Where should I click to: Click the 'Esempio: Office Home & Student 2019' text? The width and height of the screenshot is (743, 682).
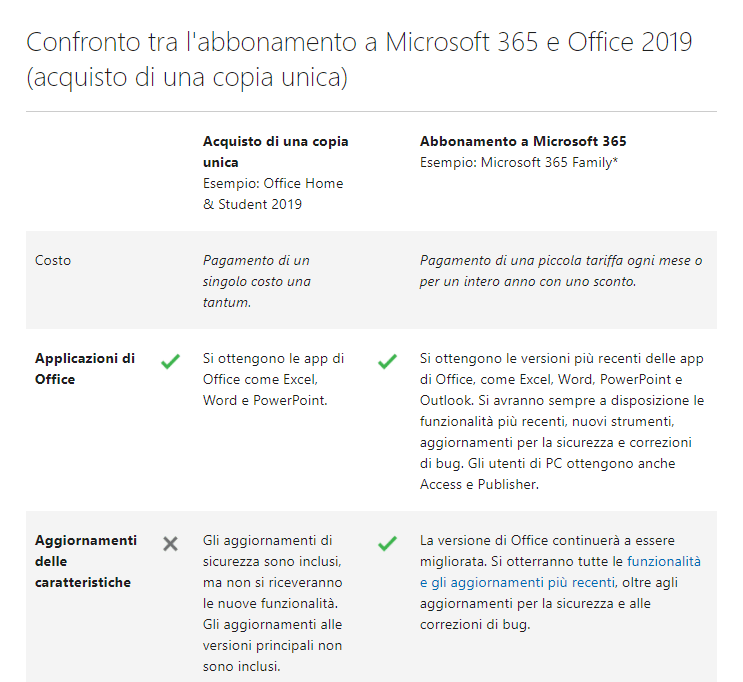[x=273, y=194]
